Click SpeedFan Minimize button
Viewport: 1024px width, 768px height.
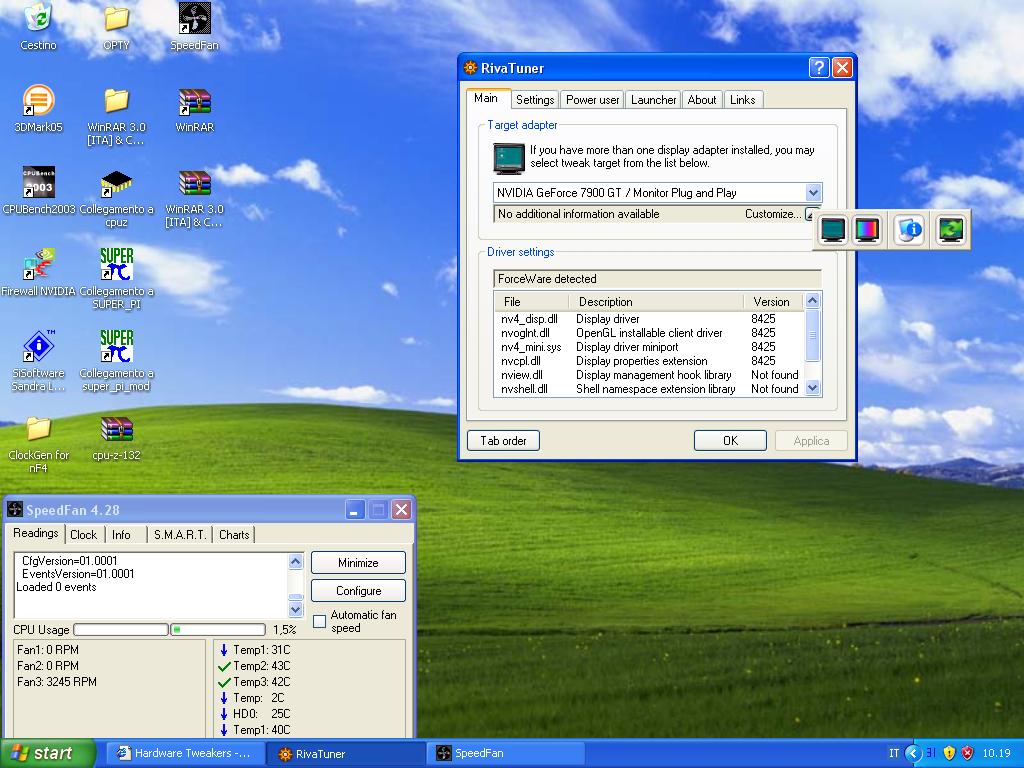click(358, 562)
